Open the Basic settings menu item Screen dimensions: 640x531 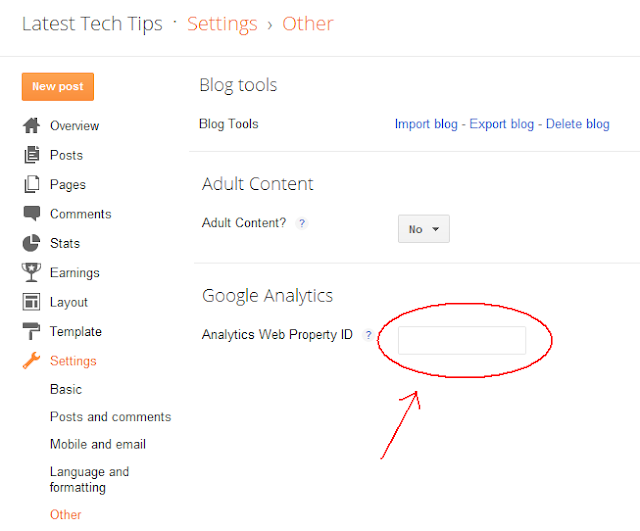coord(66,389)
